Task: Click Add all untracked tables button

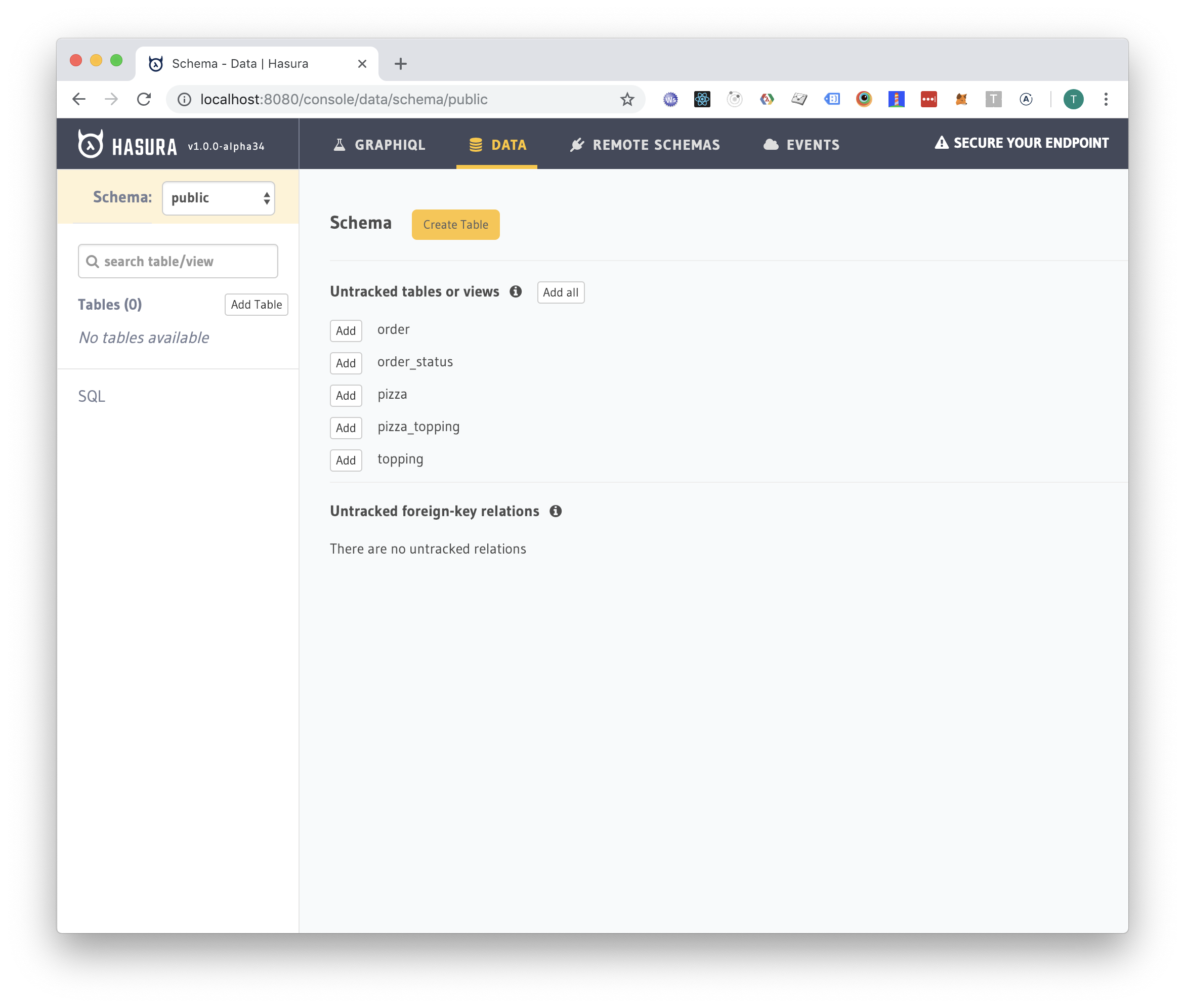Action: tap(561, 291)
